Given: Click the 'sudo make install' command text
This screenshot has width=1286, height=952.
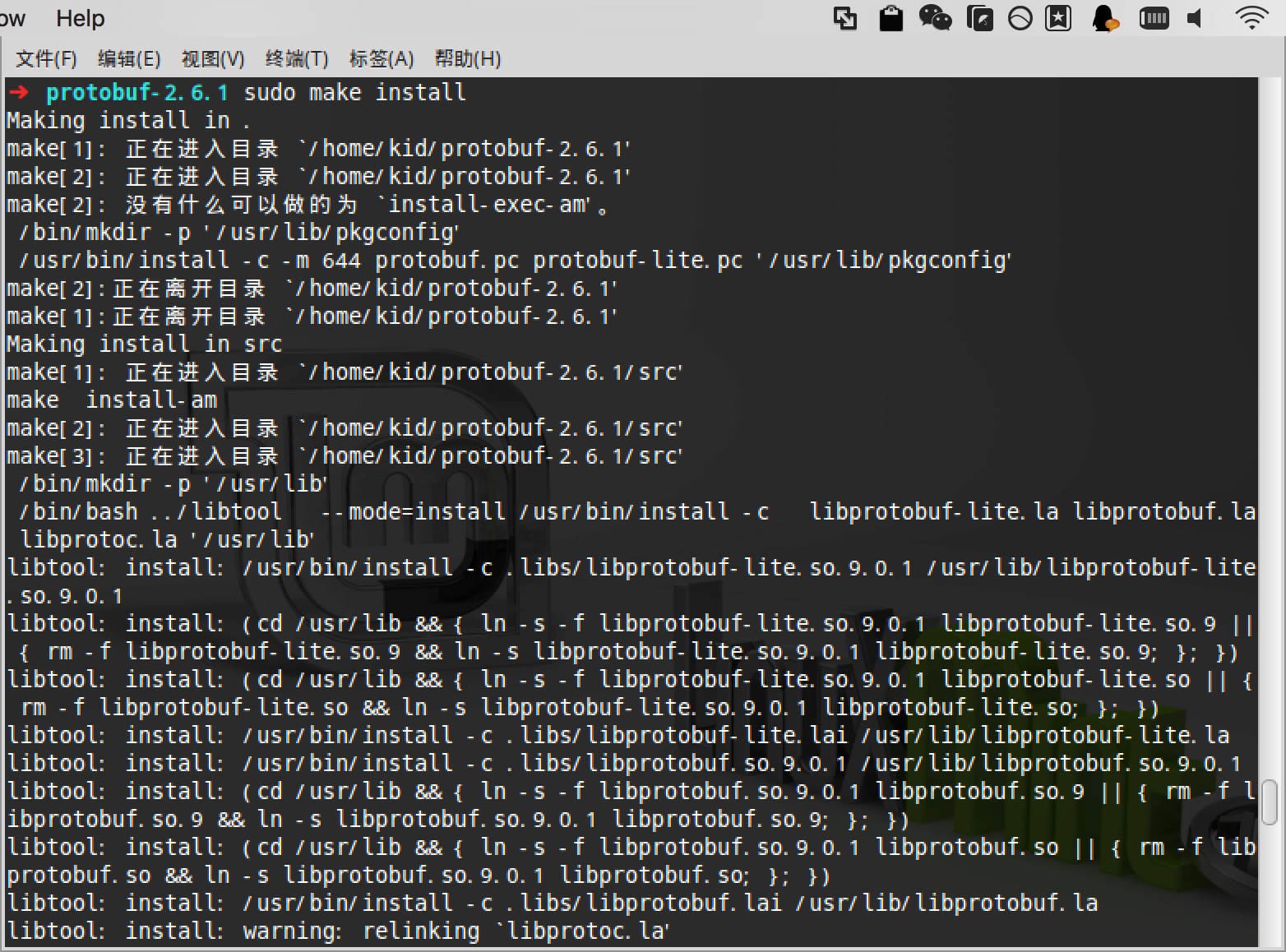Looking at the screenshot, I should coord(354,92).
